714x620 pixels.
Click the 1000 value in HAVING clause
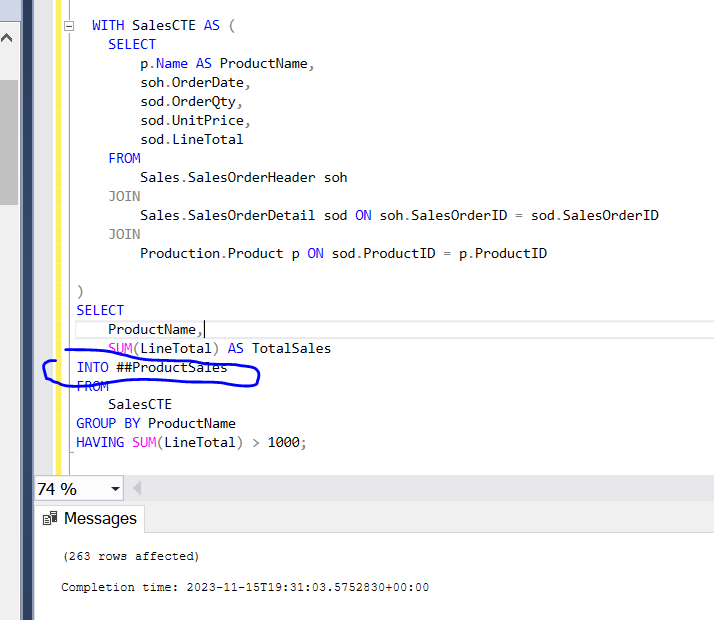(283, 442)
